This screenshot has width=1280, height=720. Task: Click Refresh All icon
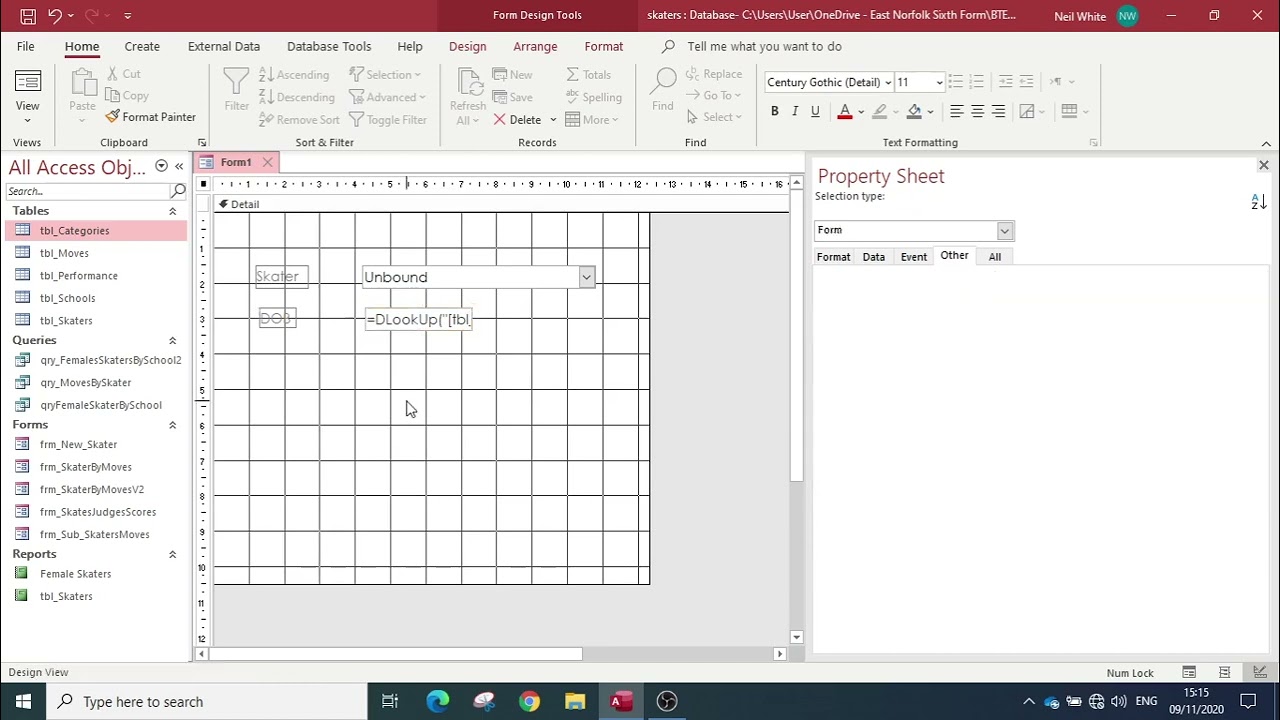[x=468, y=82]
